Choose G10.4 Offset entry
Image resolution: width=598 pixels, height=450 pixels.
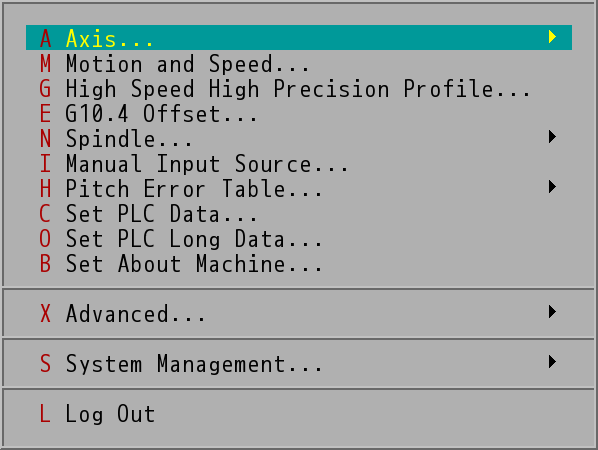[x=299, y=114]
